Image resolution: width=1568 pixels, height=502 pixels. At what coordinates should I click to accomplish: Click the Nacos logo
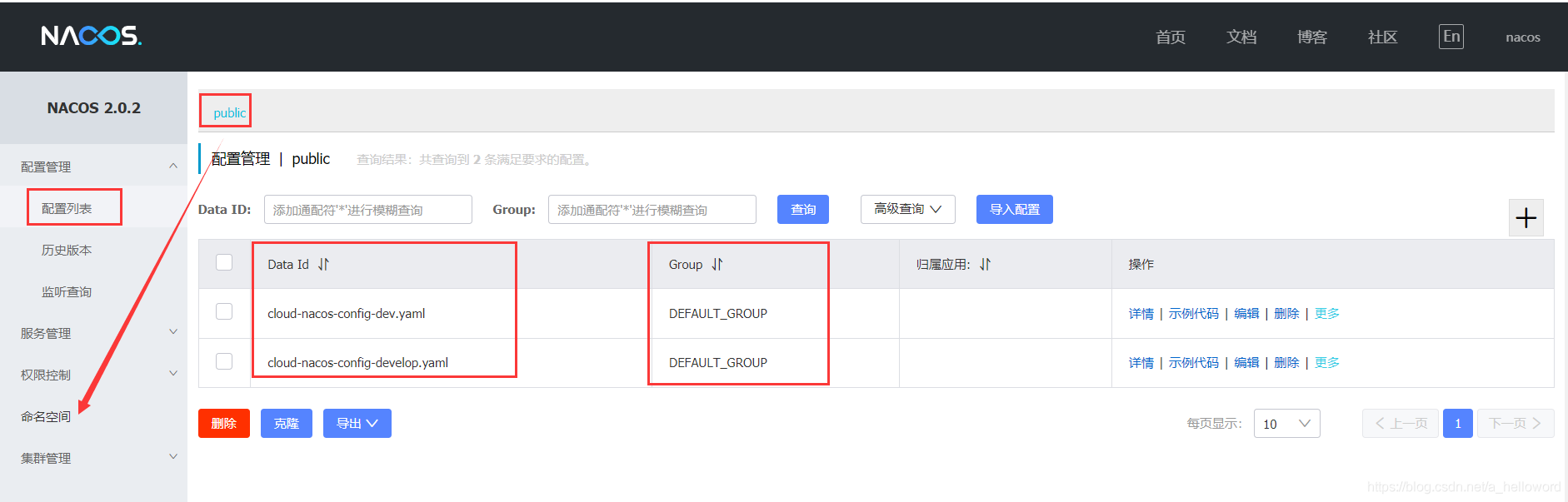[92, 36]
